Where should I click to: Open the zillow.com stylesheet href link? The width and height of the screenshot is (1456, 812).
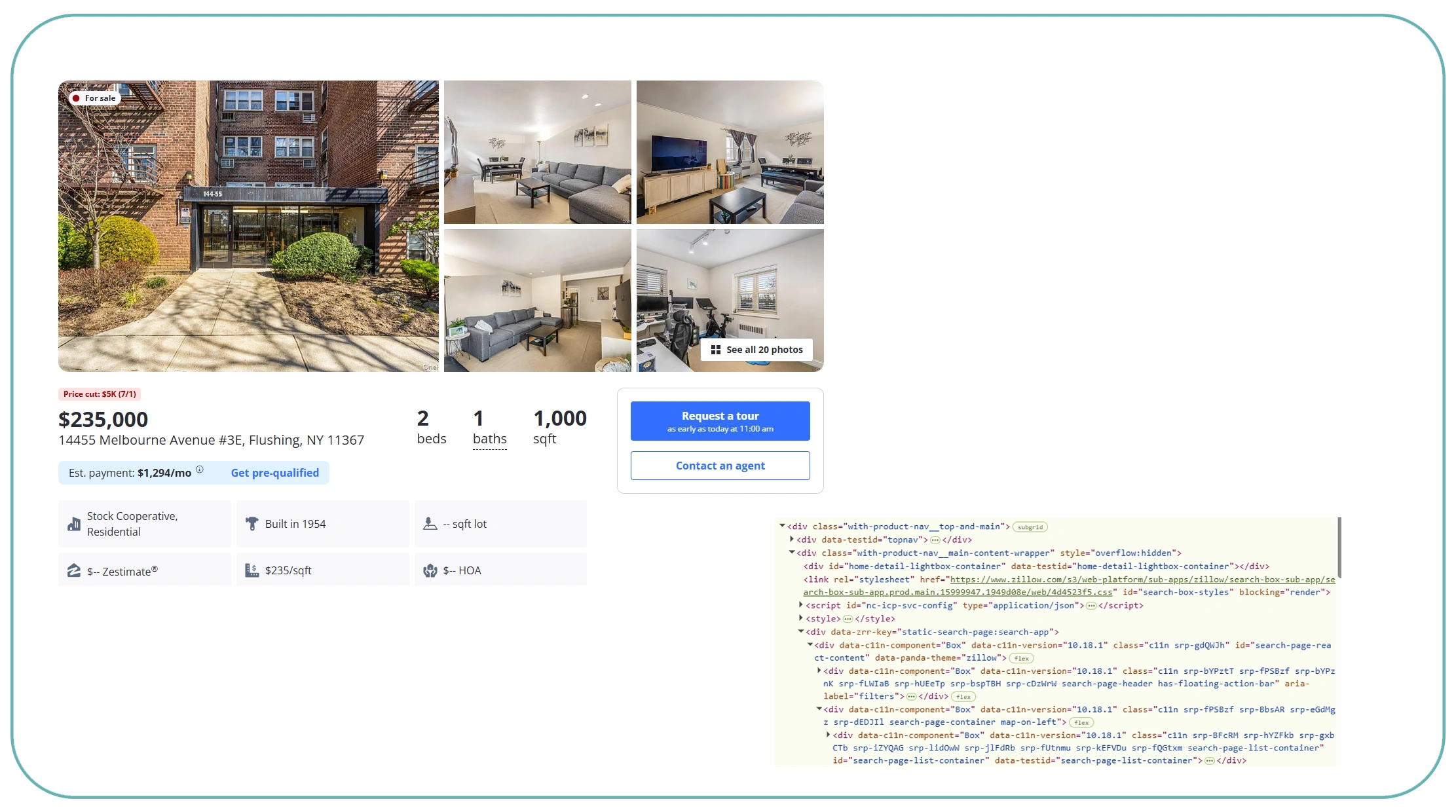[1069, 585]
